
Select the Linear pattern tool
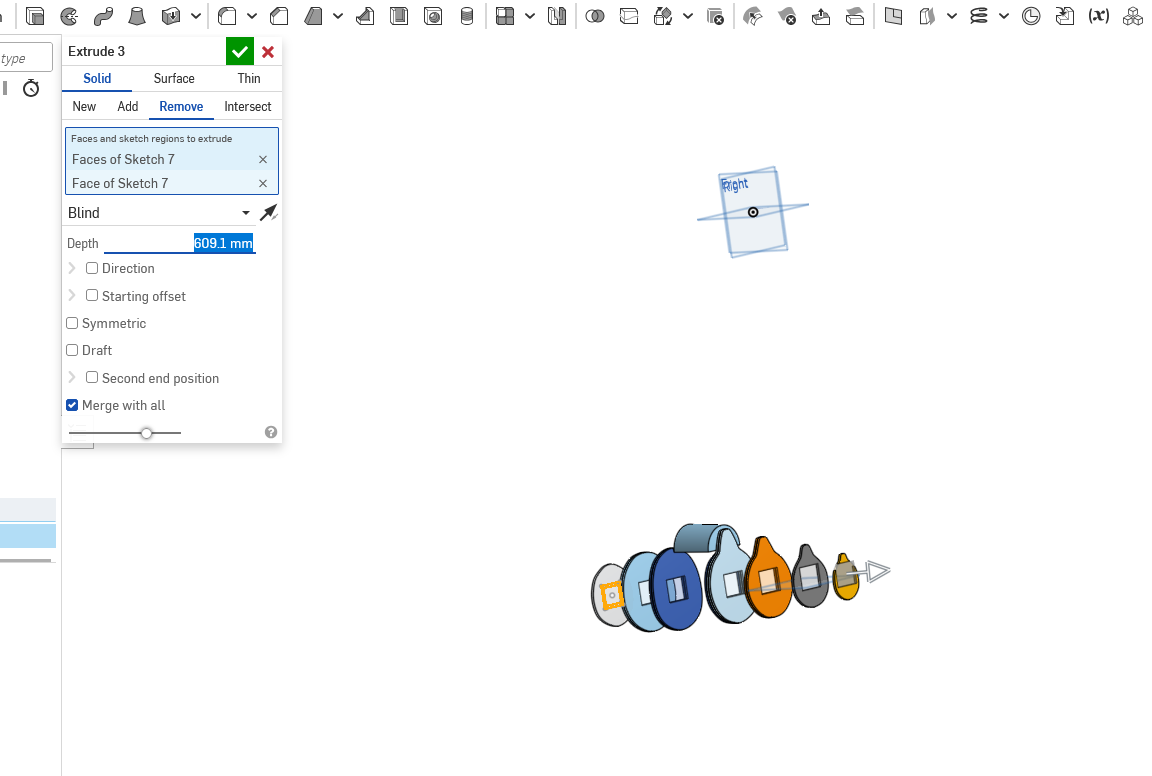(x=505, y=16)
